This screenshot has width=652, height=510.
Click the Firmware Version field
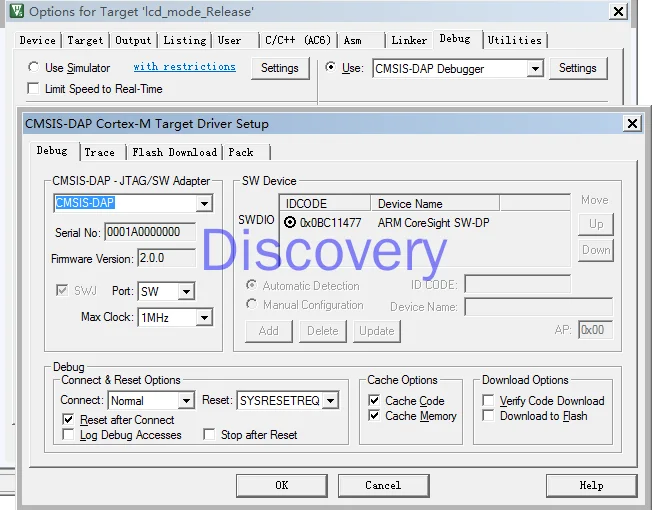point(166,258)
